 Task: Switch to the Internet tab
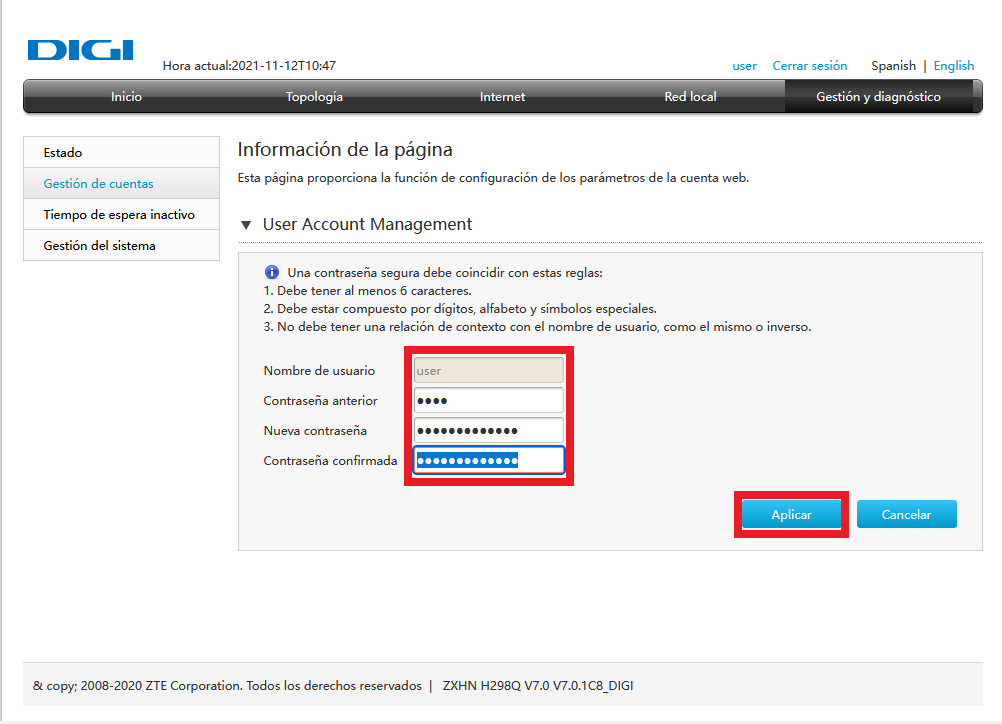(502, 96)
